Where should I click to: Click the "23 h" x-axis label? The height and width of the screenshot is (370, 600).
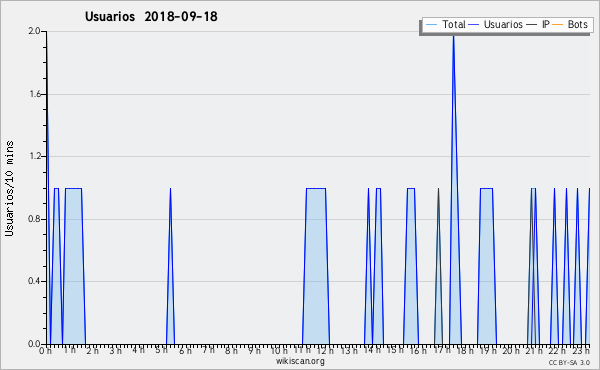581,350
